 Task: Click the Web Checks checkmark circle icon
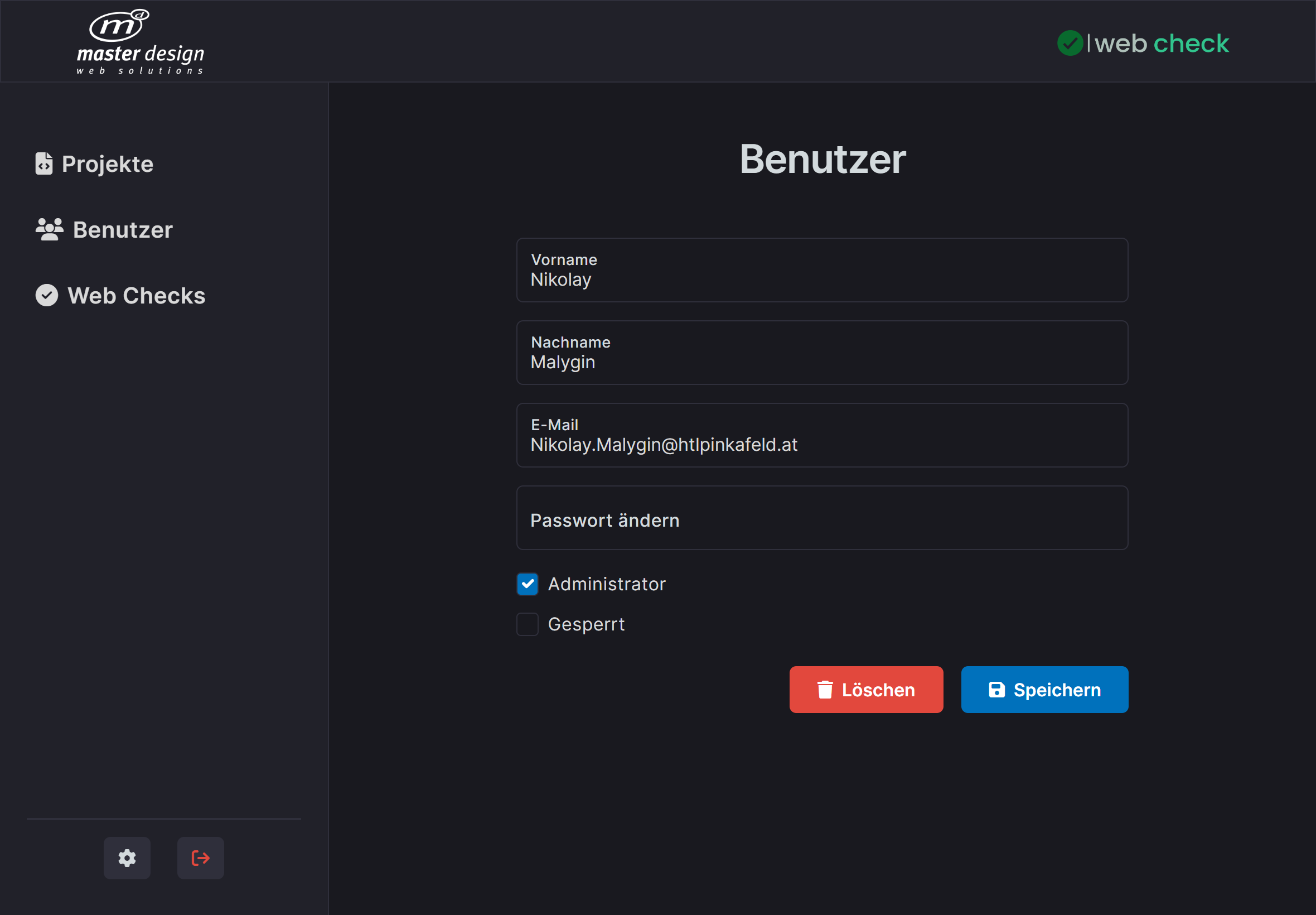click(47, 295)
